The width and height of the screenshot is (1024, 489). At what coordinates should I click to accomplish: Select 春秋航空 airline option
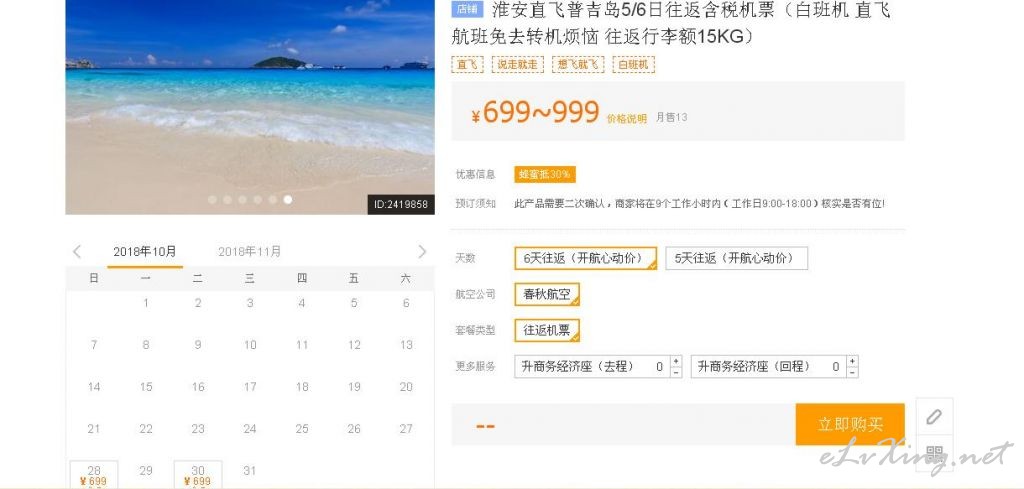(x=547, y=294)
